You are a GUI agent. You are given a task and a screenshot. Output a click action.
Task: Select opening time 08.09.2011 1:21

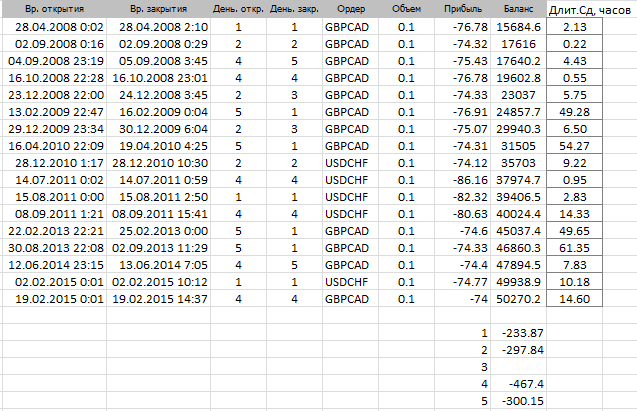(54, 214)
